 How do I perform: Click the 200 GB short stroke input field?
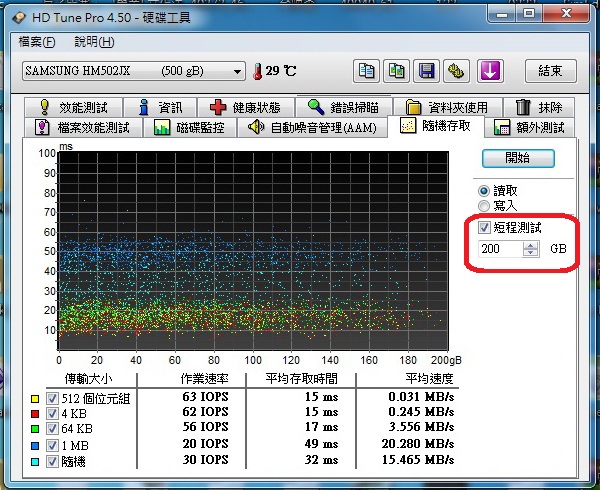pyautogui.click(x=501, y=249)
